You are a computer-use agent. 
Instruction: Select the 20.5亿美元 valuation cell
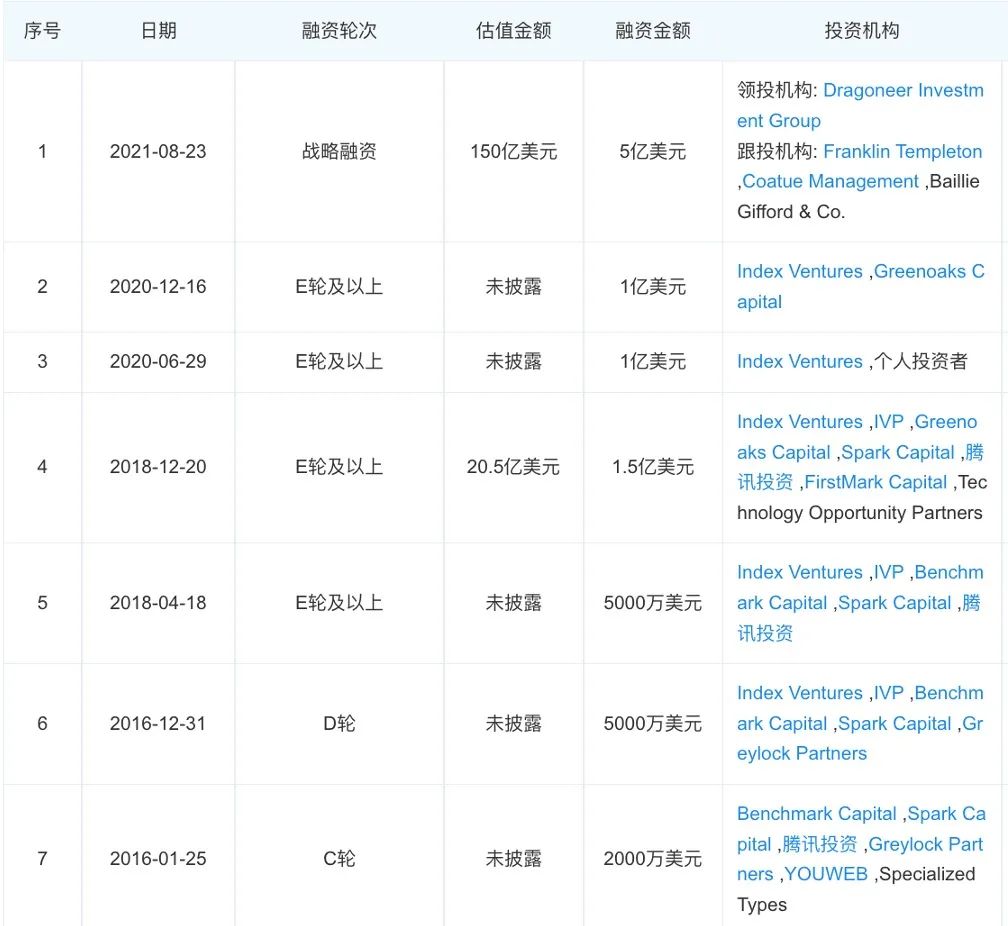514,467
